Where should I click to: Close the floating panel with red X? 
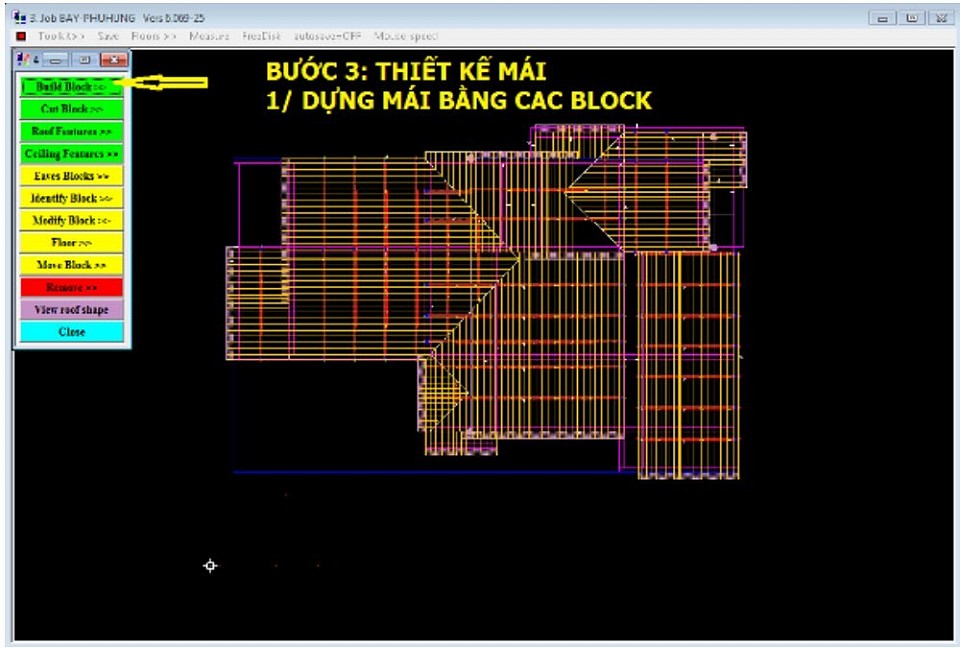113,60
